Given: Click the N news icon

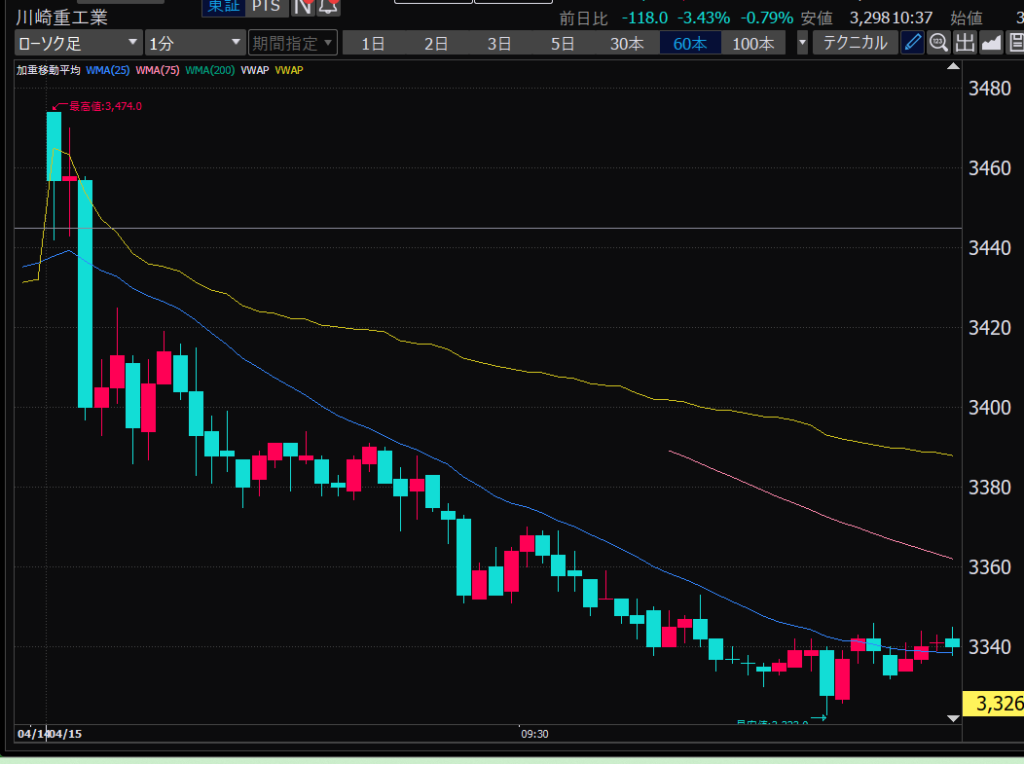Looking at the screenshot, I should 304,7.
